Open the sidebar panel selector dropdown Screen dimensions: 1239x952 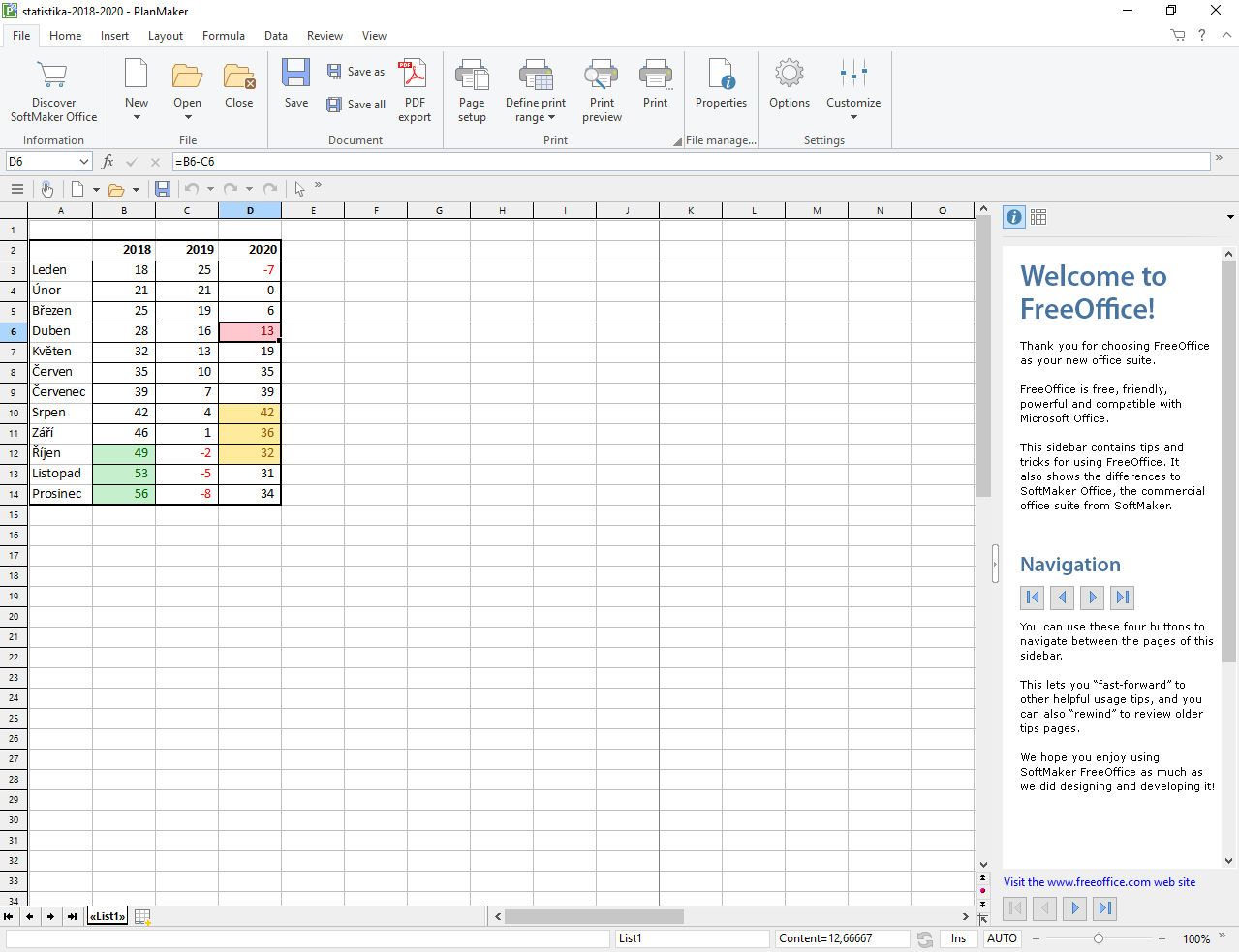coord(1230,217)
